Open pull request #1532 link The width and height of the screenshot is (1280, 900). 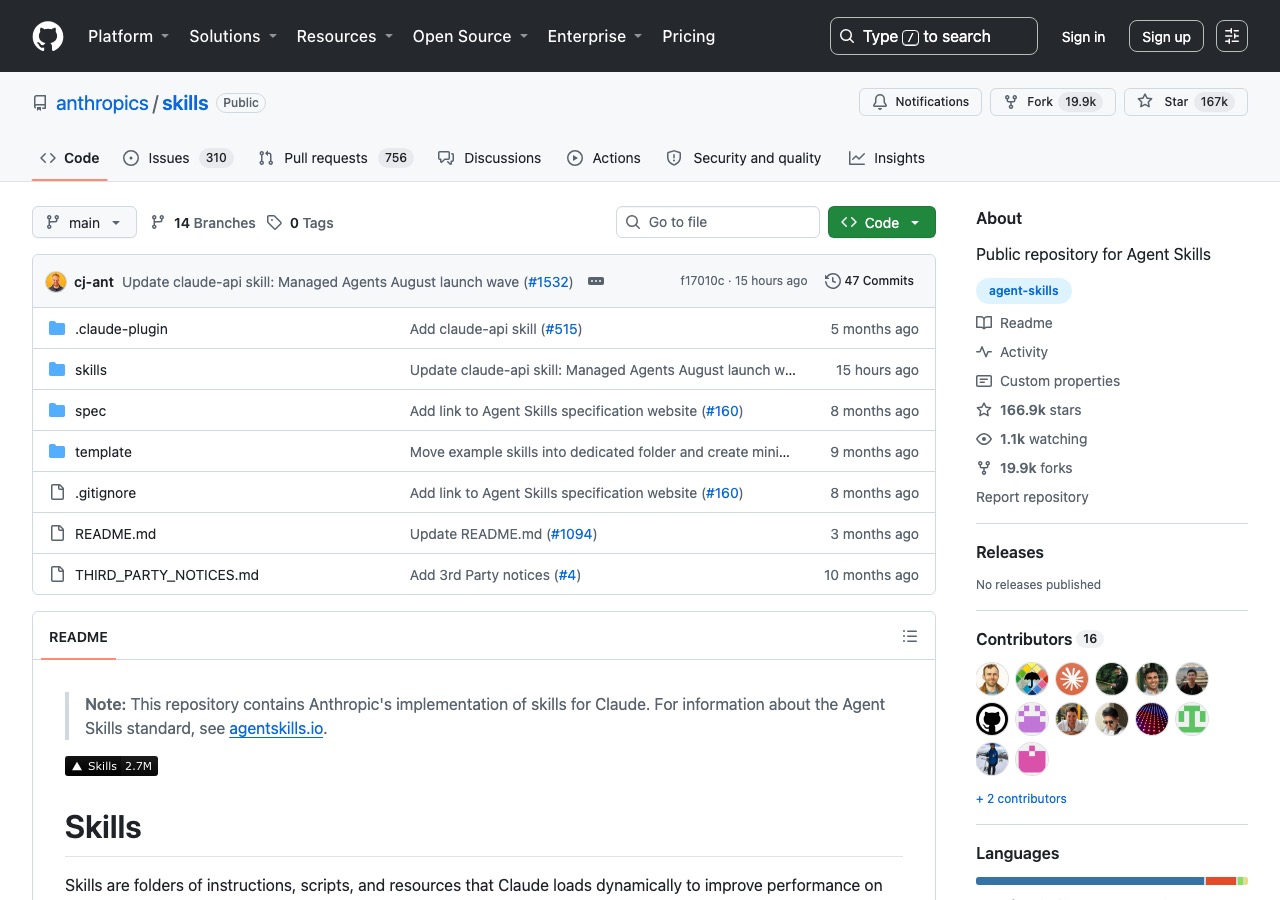(548, 282)
